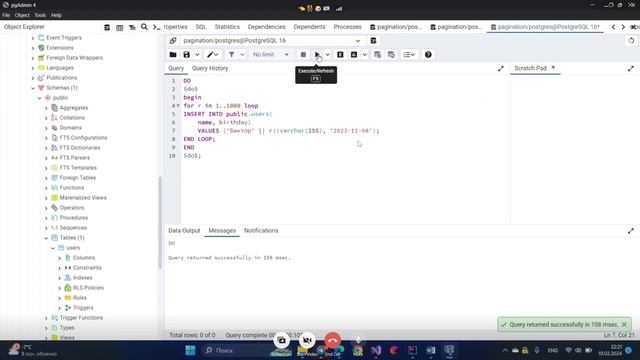Select the Sequences tree item
The width and height of the screenshot is (640, 360).
73,228
